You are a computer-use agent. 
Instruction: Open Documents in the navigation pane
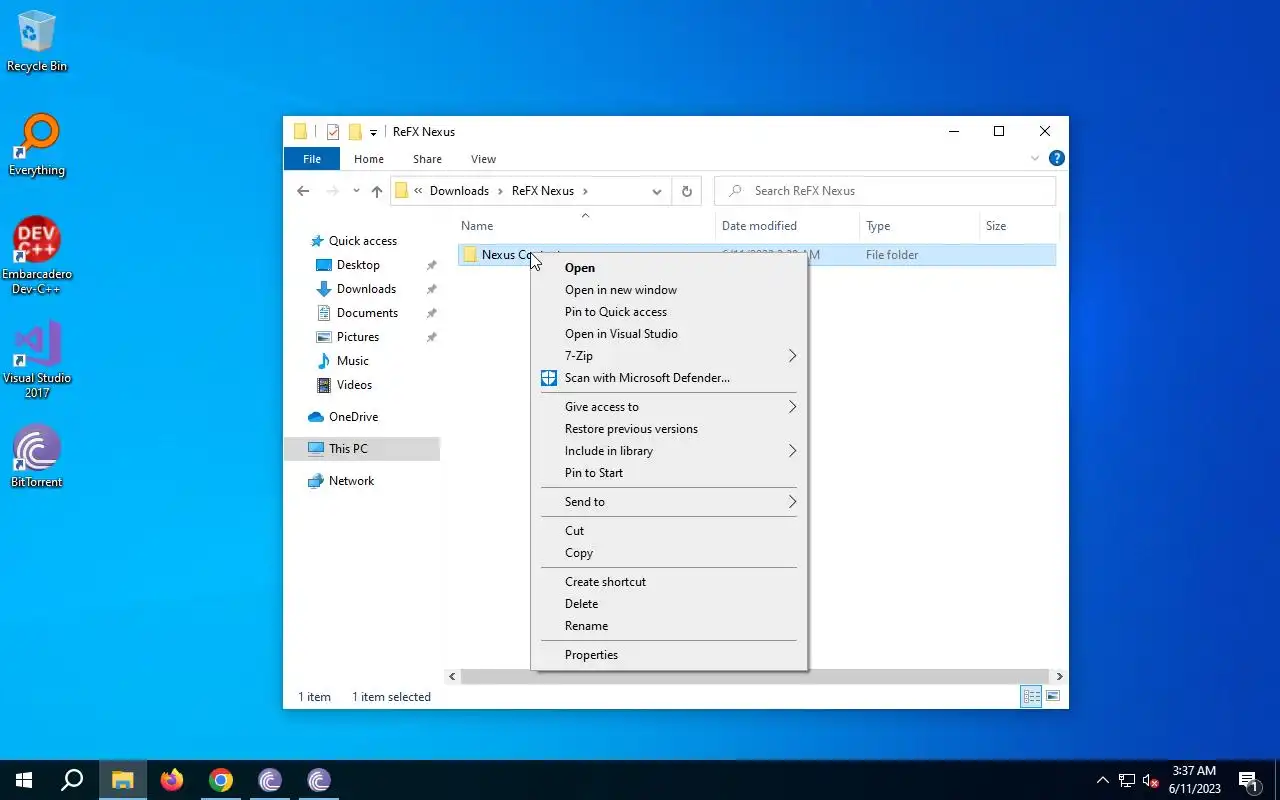pyautogui.click(x=367, y=313)
